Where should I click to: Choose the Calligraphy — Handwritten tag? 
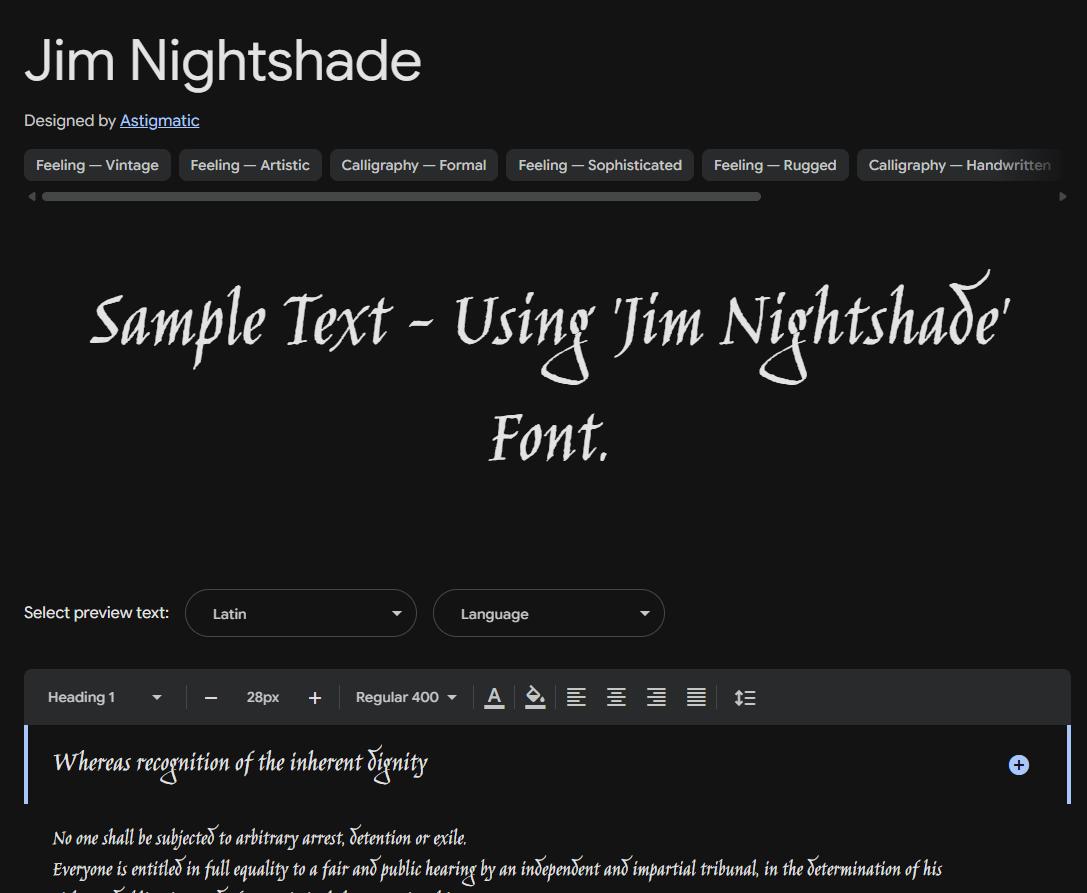pos(959,165)
